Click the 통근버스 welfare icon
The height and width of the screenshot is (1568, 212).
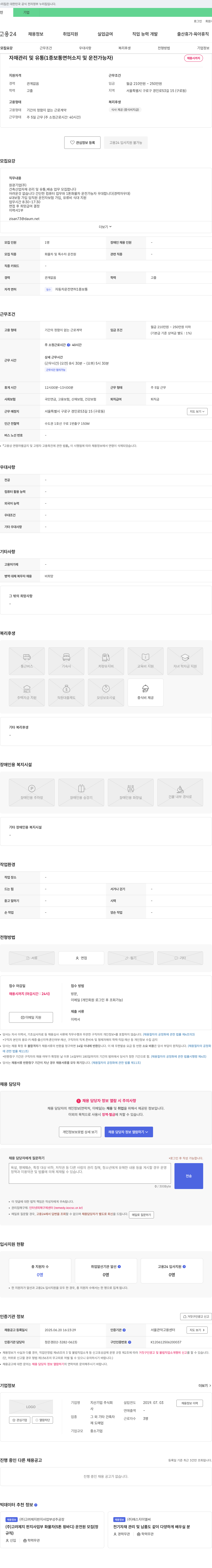(27, 661)
